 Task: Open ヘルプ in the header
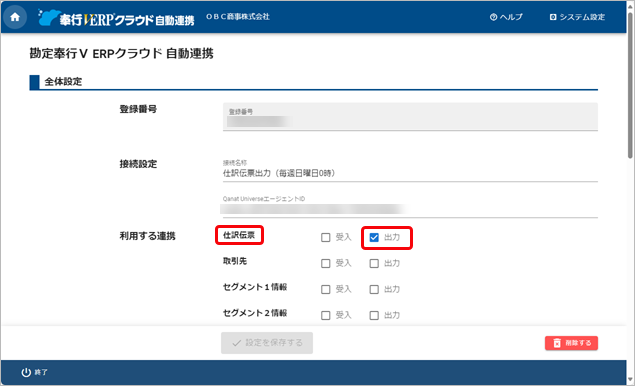506,17
